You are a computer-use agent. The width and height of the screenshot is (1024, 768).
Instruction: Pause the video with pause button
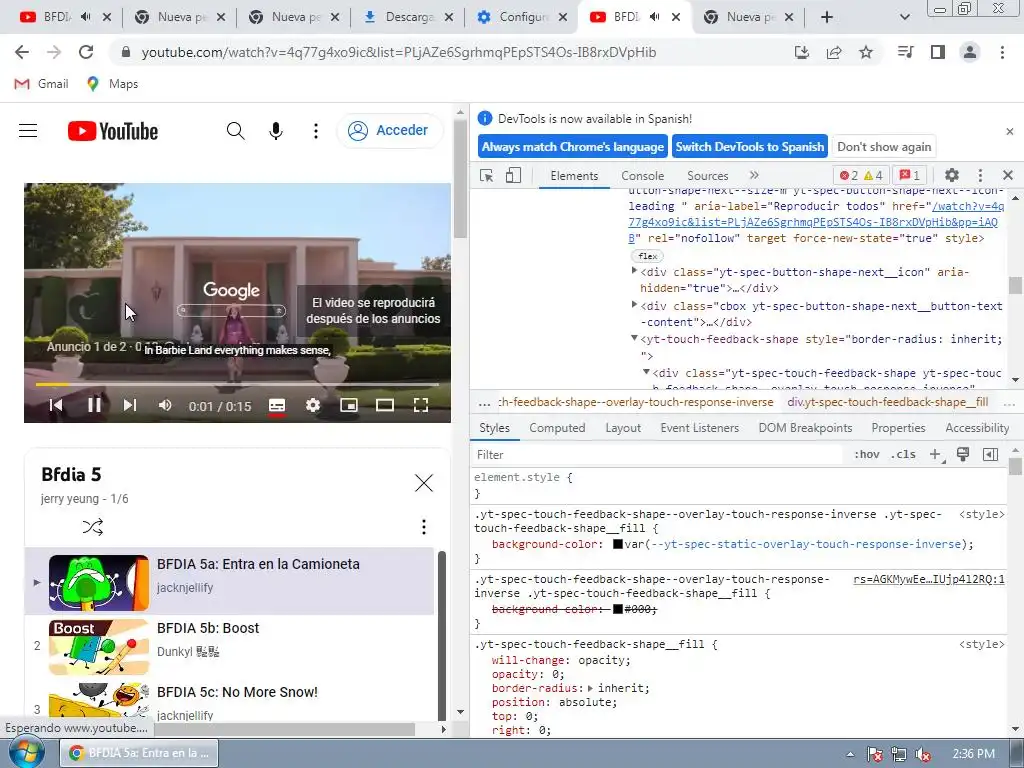[94, 406]
